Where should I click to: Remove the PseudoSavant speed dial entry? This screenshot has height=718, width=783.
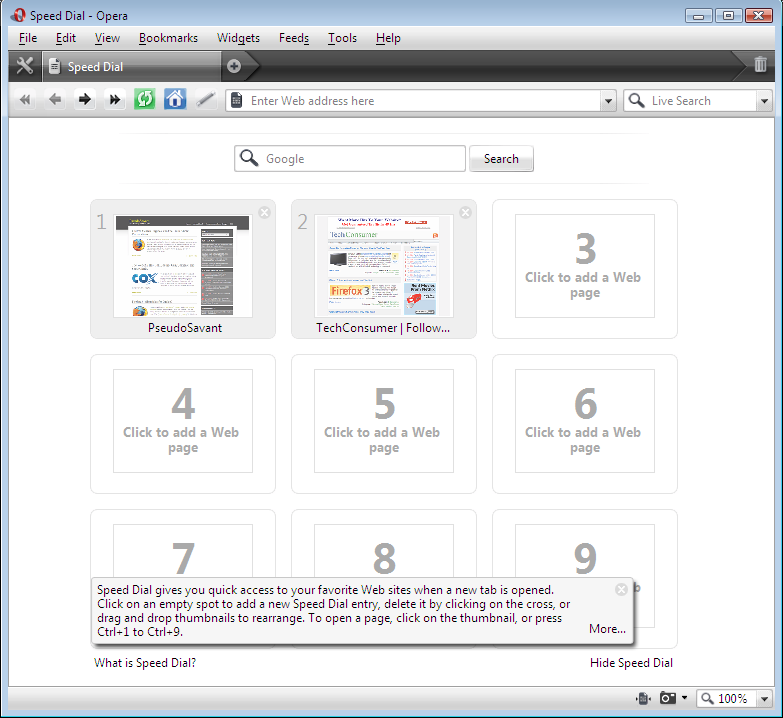pos(264,212)
